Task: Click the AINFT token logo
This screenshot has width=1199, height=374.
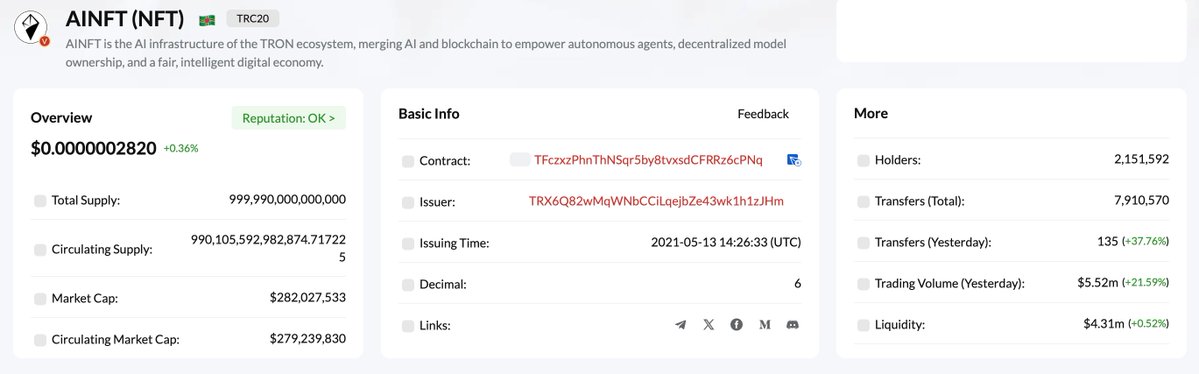Action: point(31,28)
